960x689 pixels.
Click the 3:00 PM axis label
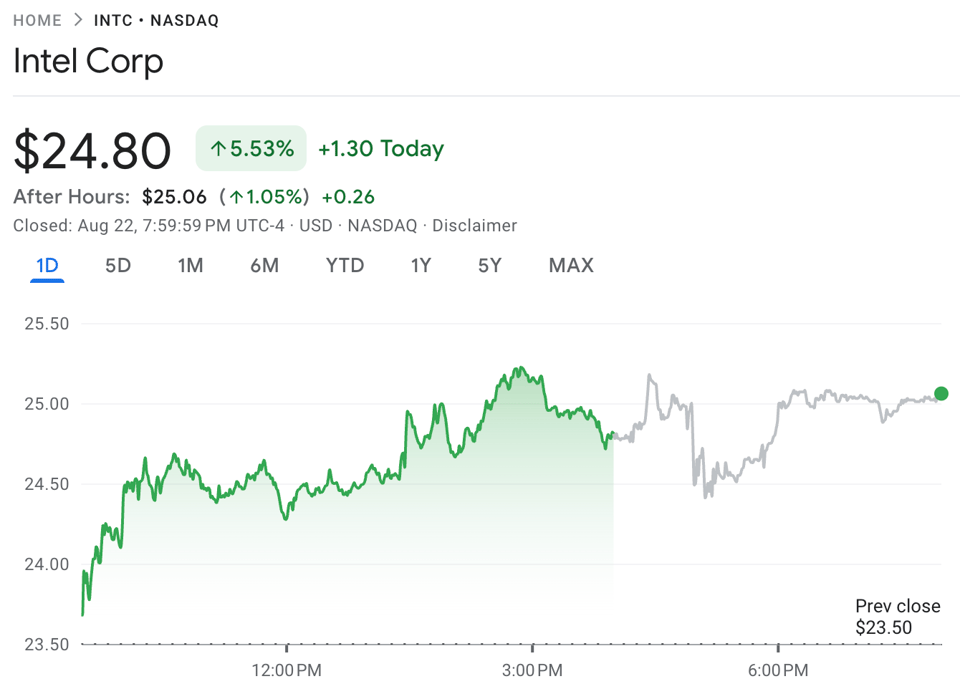click(533, 671)
